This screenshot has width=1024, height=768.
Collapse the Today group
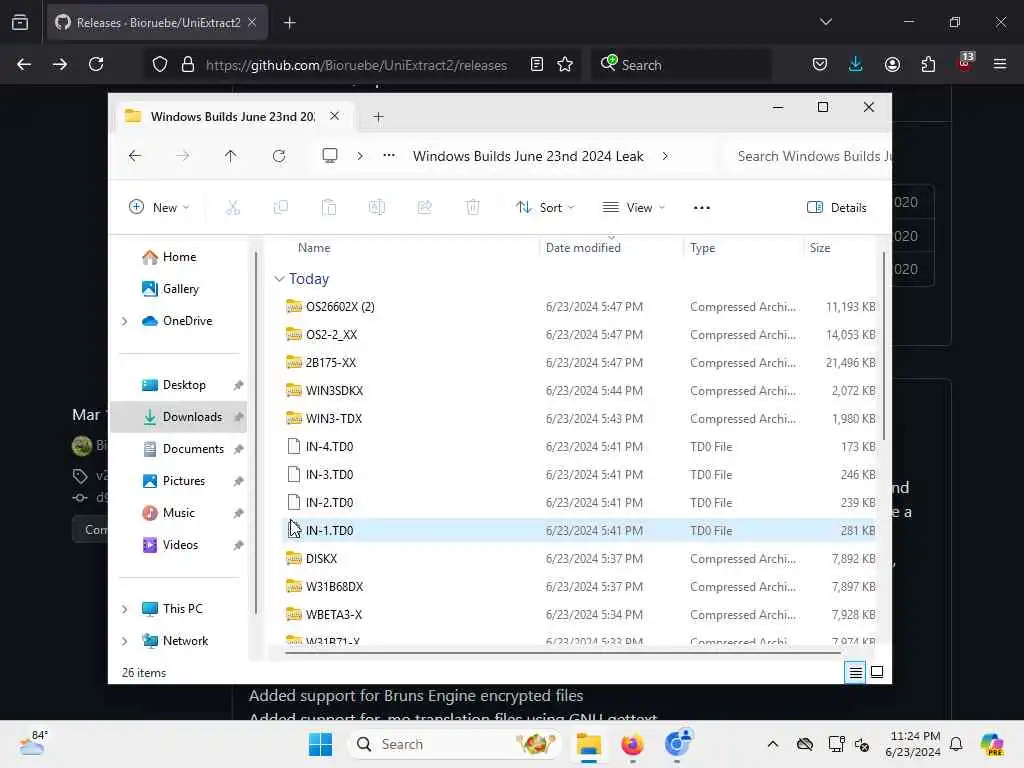(280, 279)
